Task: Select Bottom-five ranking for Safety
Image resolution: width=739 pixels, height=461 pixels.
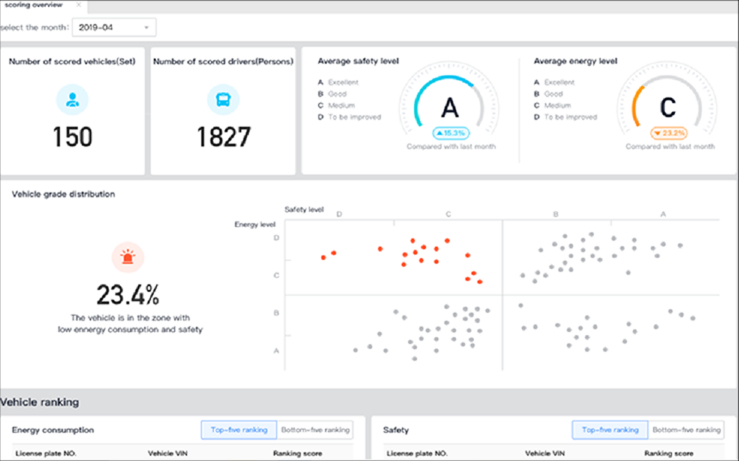Action: coord(685,430)
